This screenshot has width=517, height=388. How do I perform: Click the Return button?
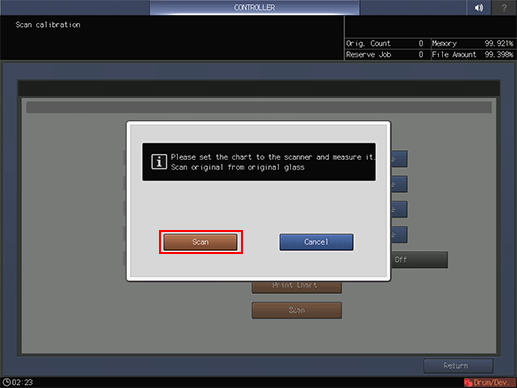pyautogui.click(x=458, y=366)
